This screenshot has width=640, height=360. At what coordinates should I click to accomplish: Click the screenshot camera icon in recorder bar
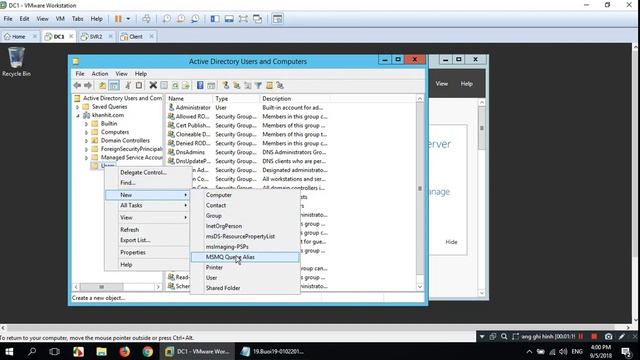click(x=608, y=337)
